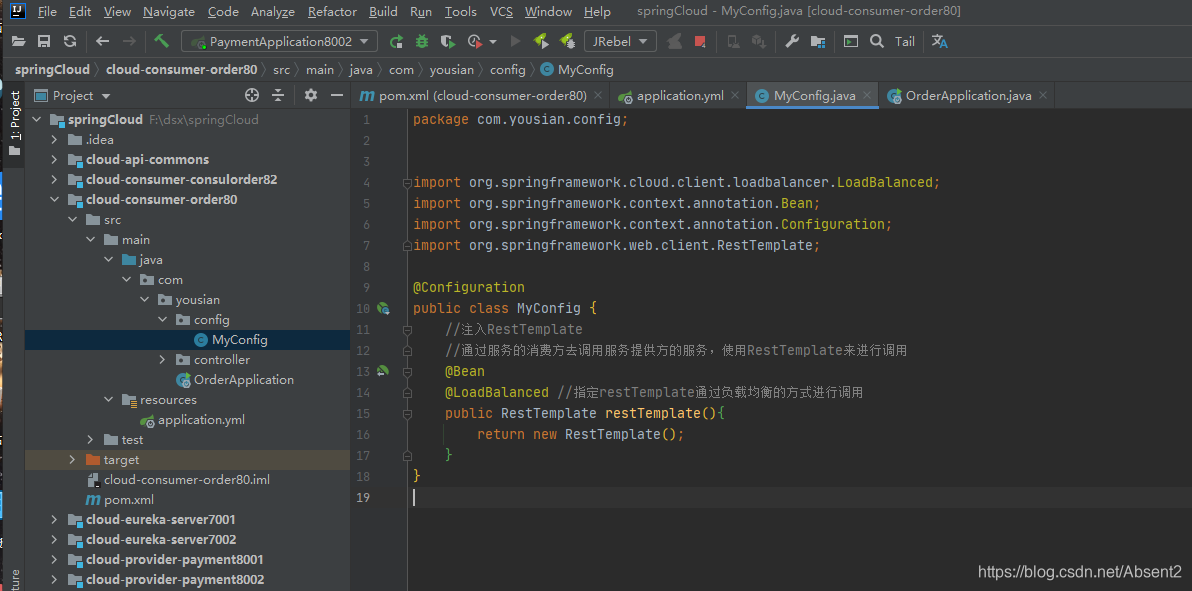Start debugging with the green bug icon
The image size is (1192, 591).
click(x=422, y=41)
